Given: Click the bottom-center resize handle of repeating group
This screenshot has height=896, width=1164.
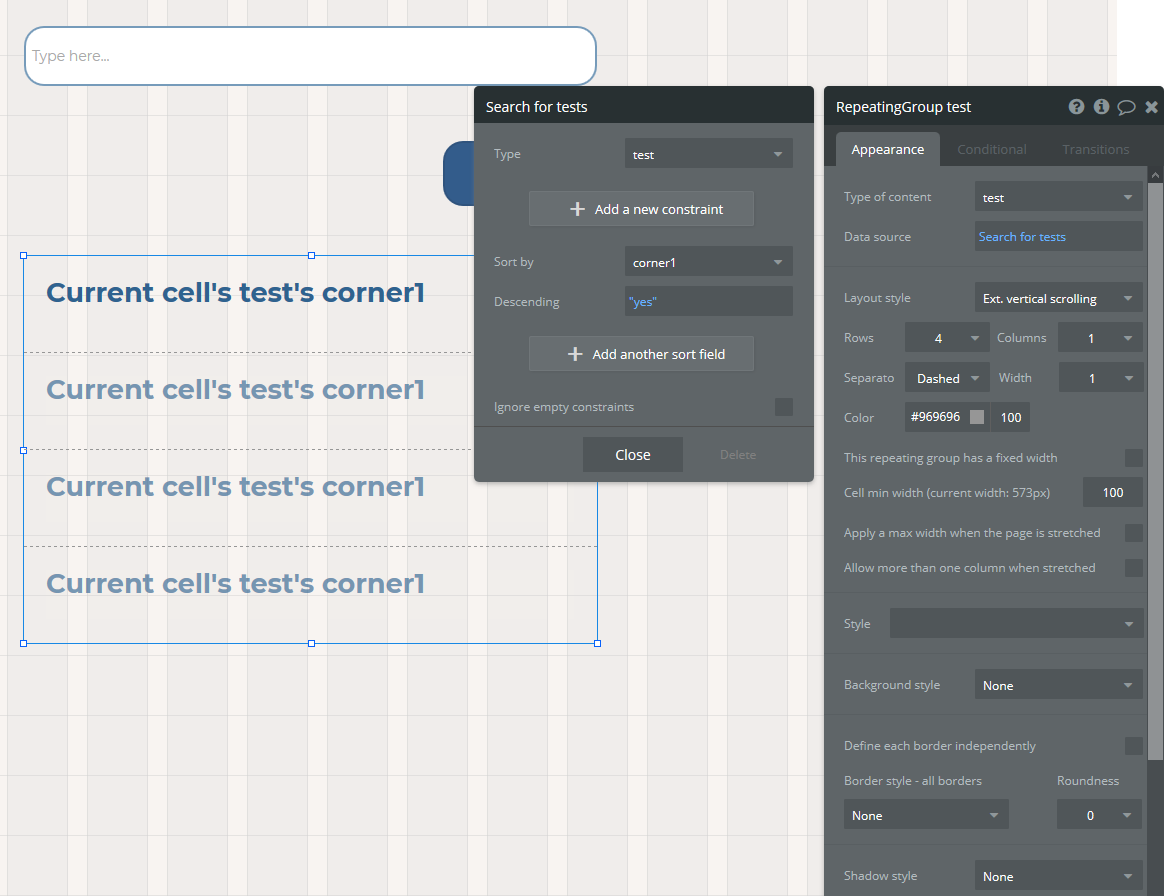Looking at the screenshot, I should tap(311, 644).
